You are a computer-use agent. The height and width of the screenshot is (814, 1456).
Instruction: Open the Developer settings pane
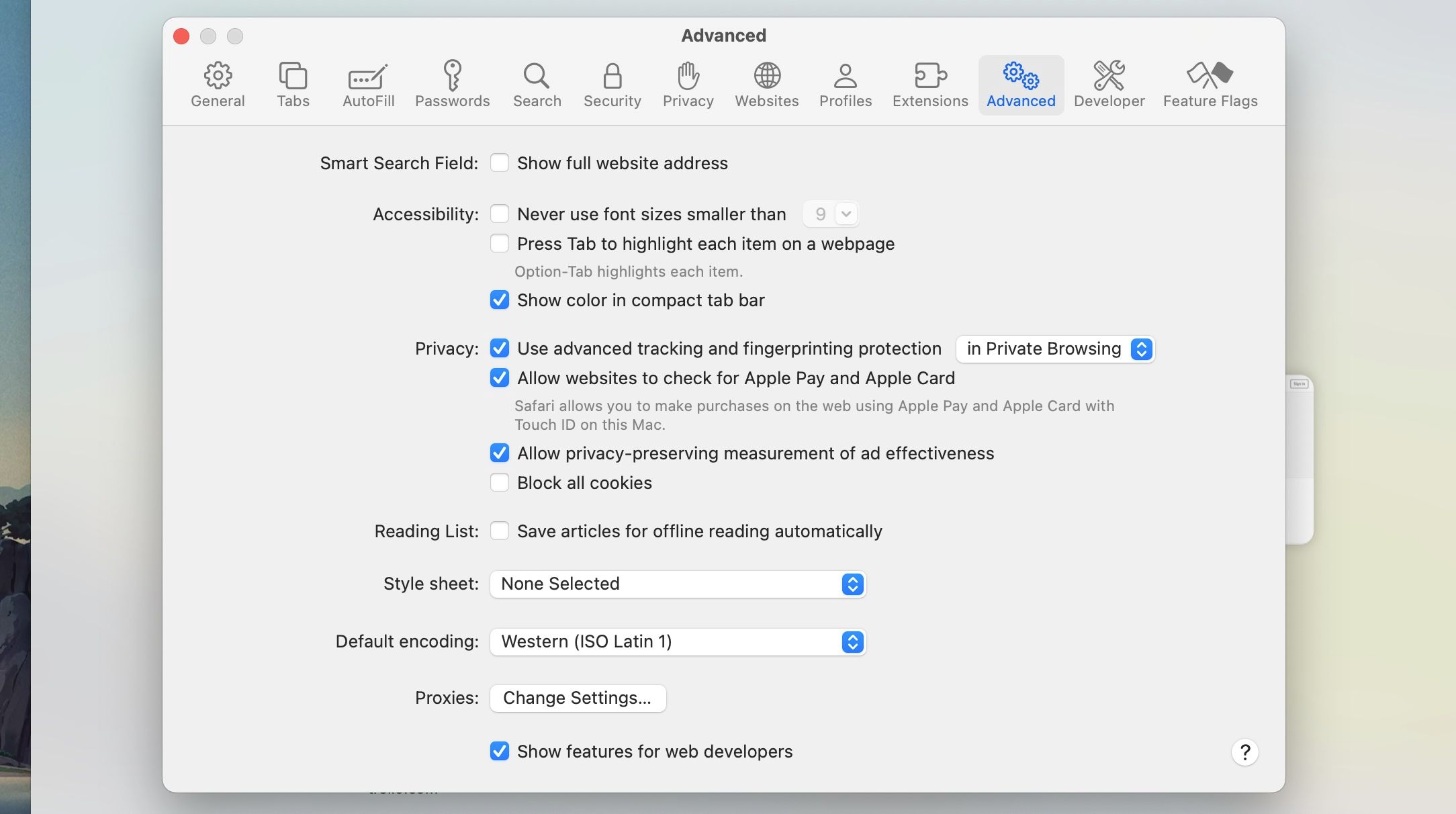click(x=1109, y=83)
